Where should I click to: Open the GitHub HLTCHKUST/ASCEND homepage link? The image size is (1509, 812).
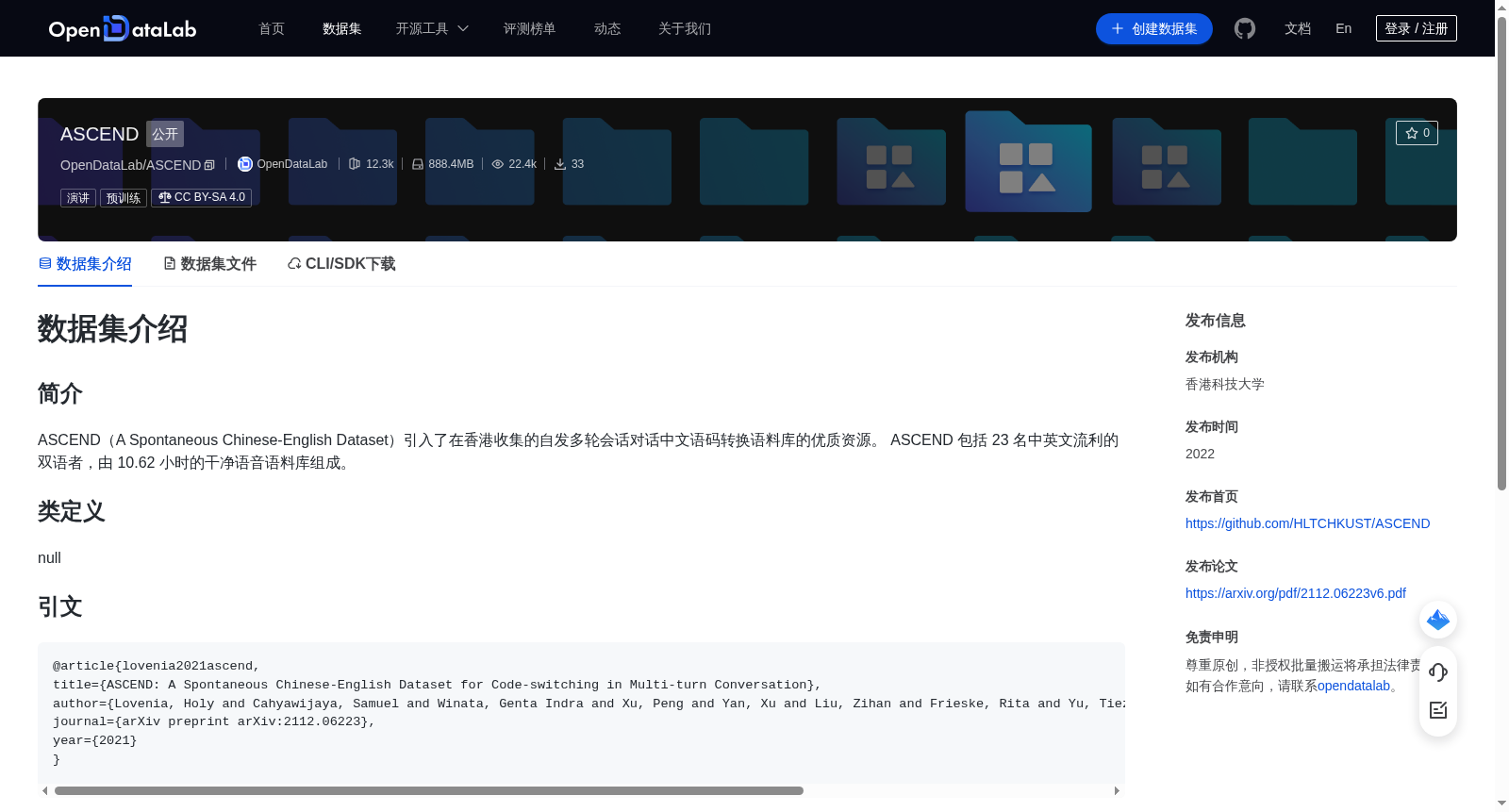point(1307,523)
